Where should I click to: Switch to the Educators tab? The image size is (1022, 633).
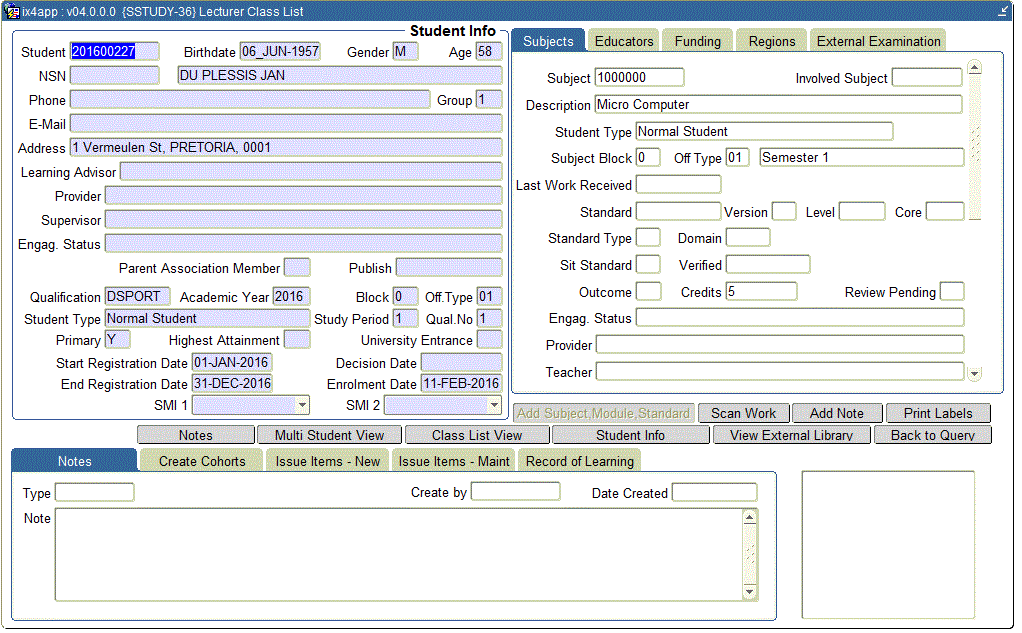623,41
